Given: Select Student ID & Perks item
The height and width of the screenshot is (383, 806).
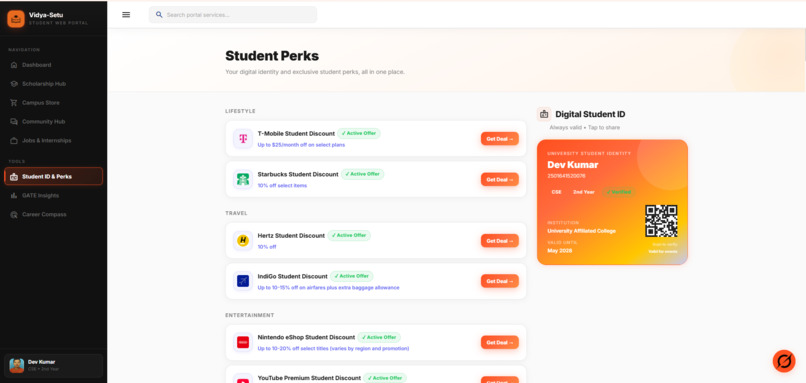Looking at the screenshot, I should pos(53,176).
